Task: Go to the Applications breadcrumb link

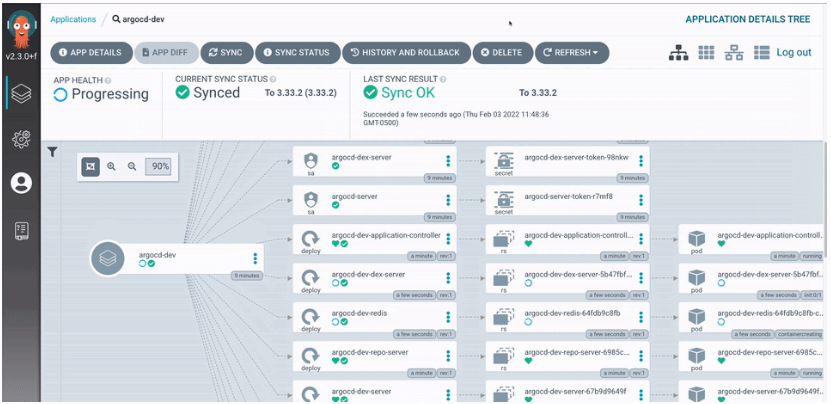Action: pyautogui.click(x=73, y=19)
